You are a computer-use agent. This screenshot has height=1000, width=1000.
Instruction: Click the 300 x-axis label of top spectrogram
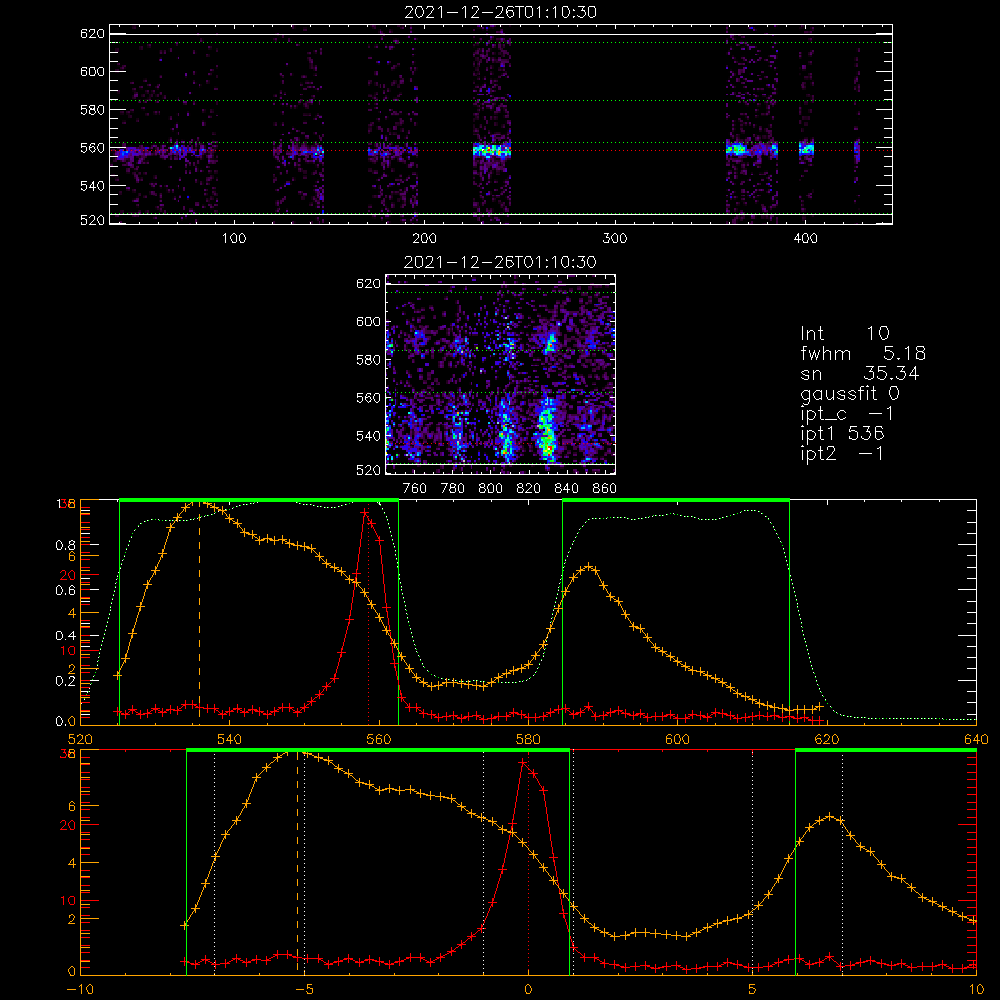(615, 239)
